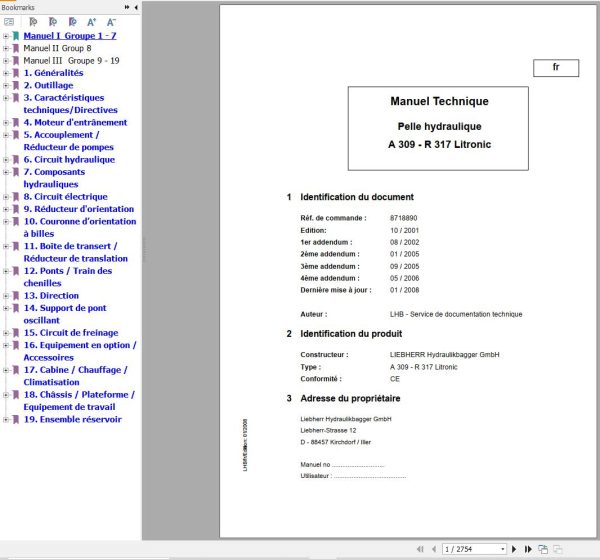Click the 'fr' language box on the page
The width and height of the screenshot is (600, 559).
(x=556, y=68)
